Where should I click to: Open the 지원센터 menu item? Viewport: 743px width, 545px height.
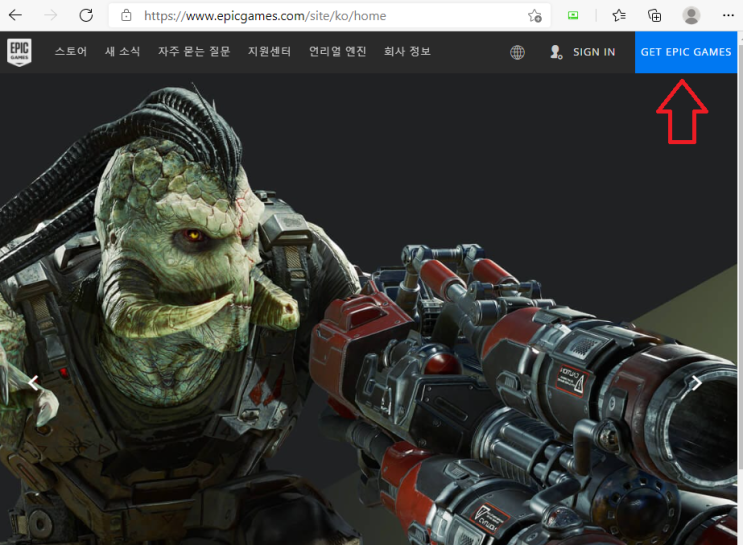[x=269, y=51]
